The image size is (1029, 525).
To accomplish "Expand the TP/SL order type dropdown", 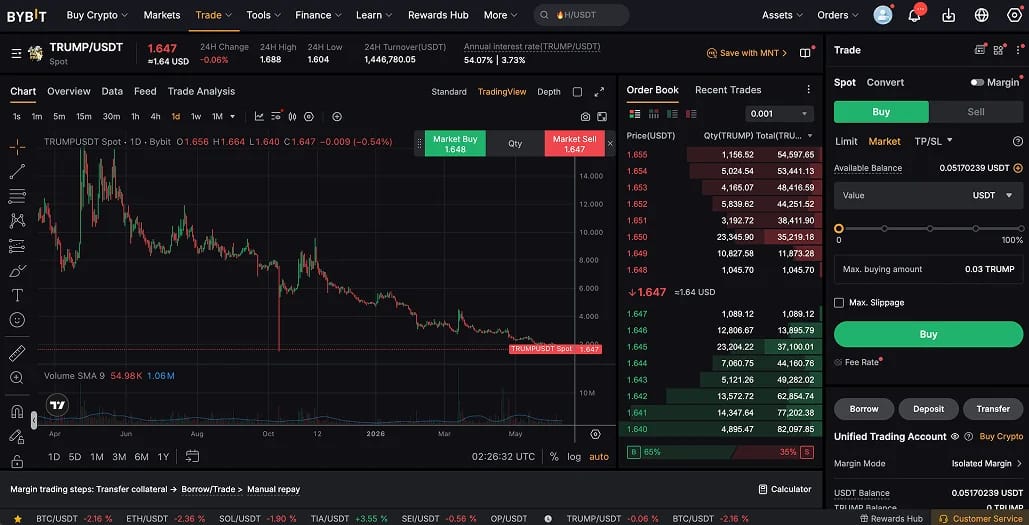I will pyautogui.click(x=933, y=141).
